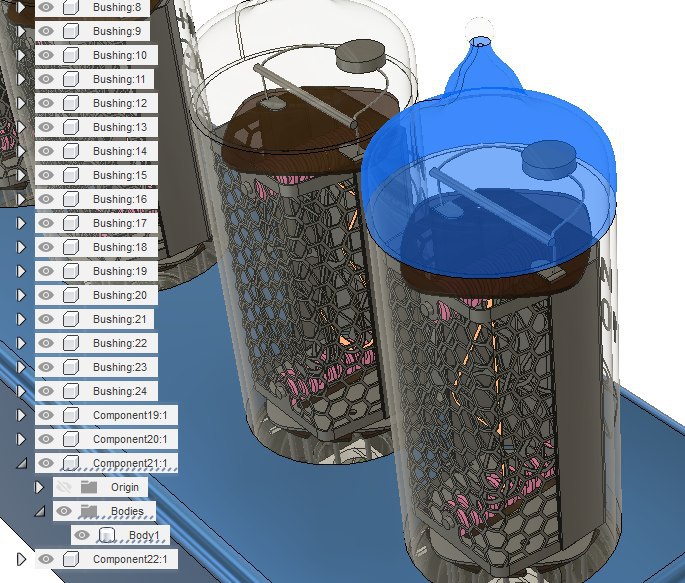Expand the Bushing:11 tree node
685x583 pixels.
(21, 79)
